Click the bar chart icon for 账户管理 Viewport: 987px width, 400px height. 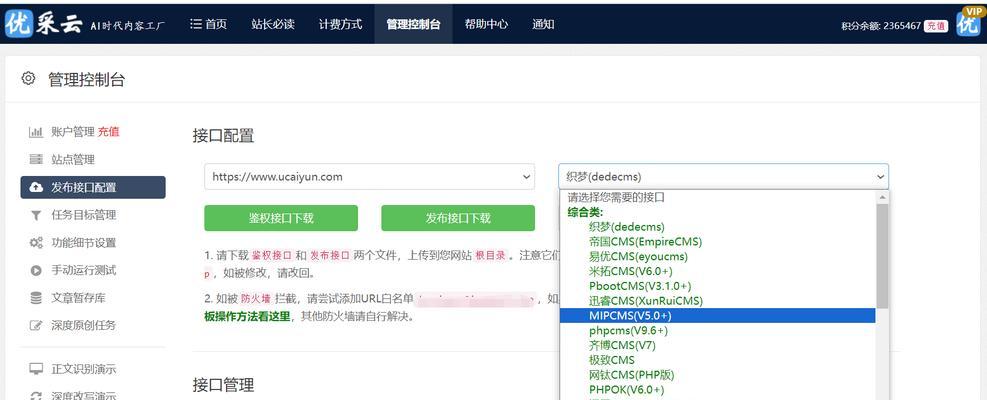click(36, 132)
